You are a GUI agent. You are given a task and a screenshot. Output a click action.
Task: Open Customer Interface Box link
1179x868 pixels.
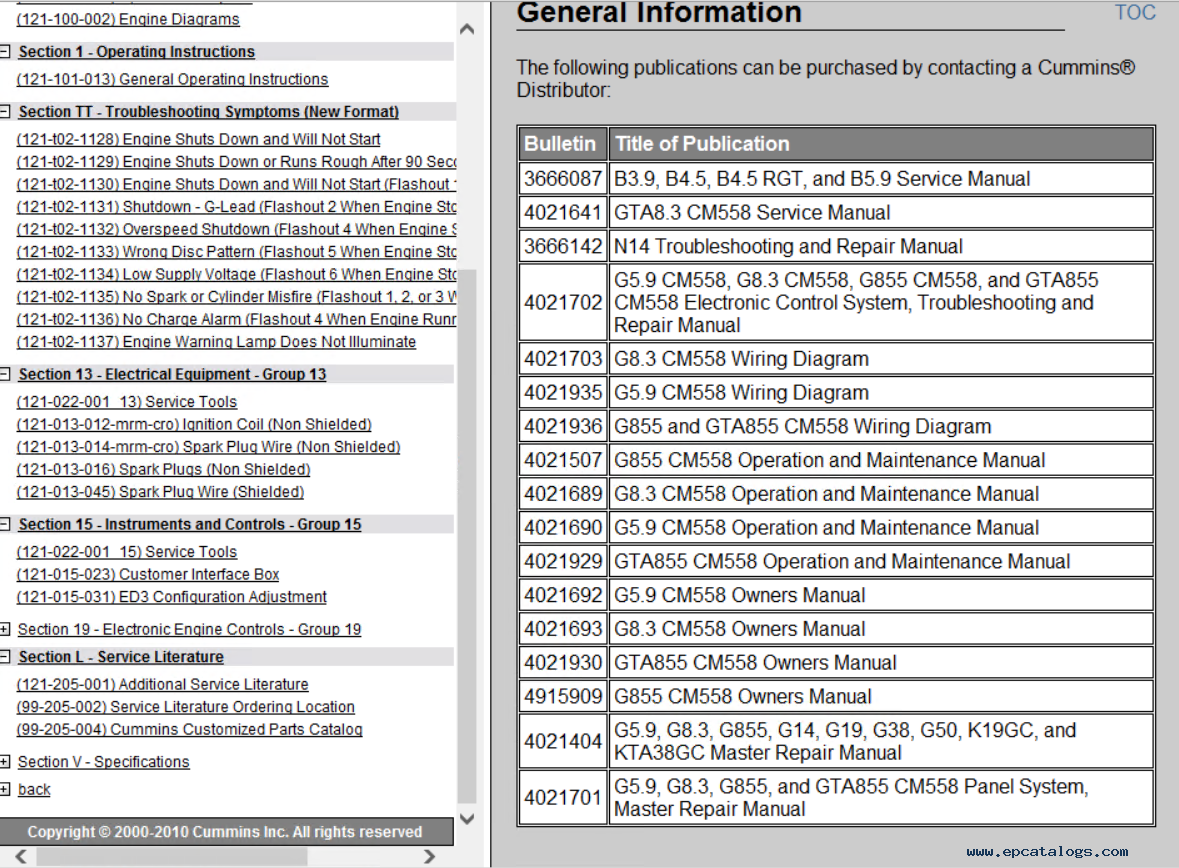pos(148,575)
